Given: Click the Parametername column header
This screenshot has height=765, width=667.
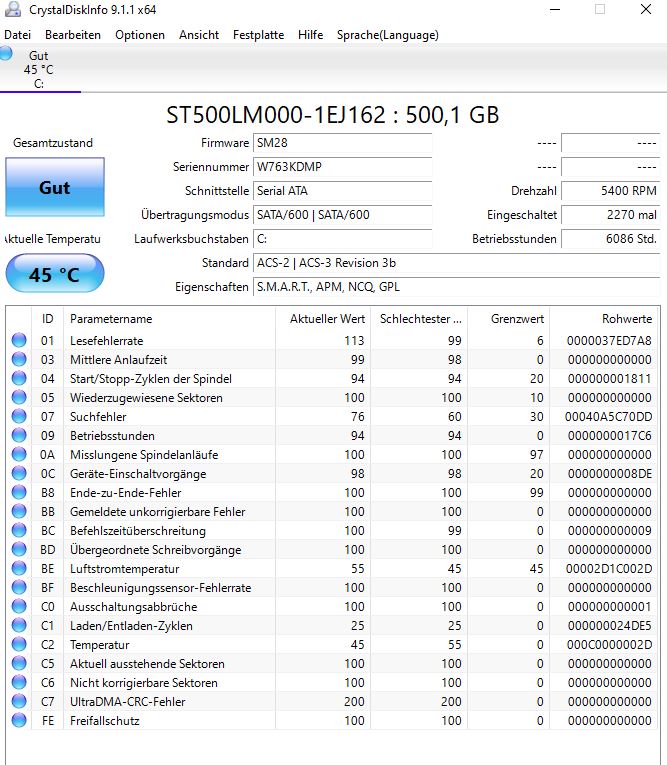Looking at the screenshot, I should pyautogui.click(x=169, y=319).
